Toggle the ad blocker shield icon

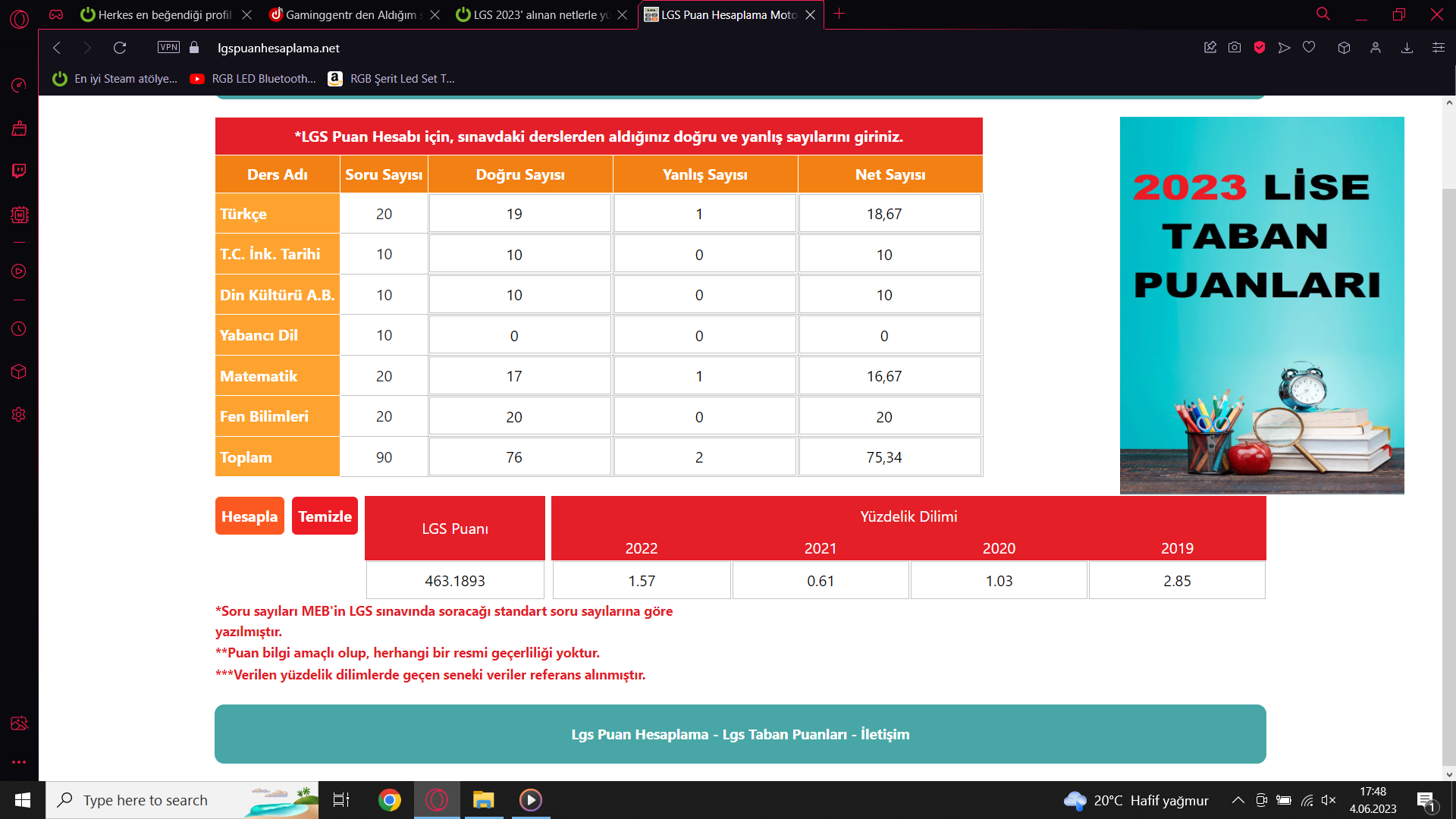pyautogui.click(x=1260, y=48)
